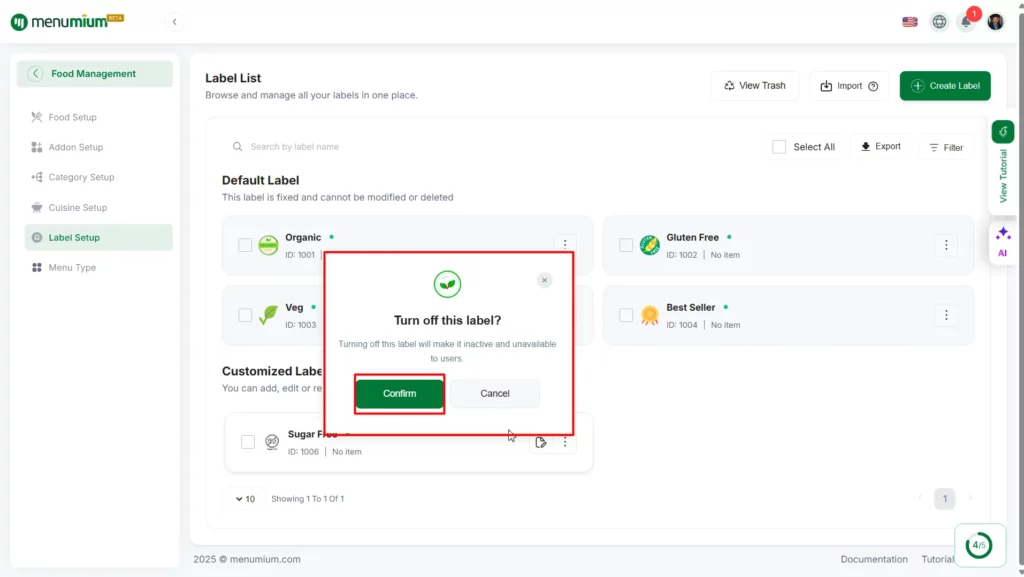Check the Sugar Free label checkbox
Viewport: 1024px width, 577px height.
click(x=248, y=442)
